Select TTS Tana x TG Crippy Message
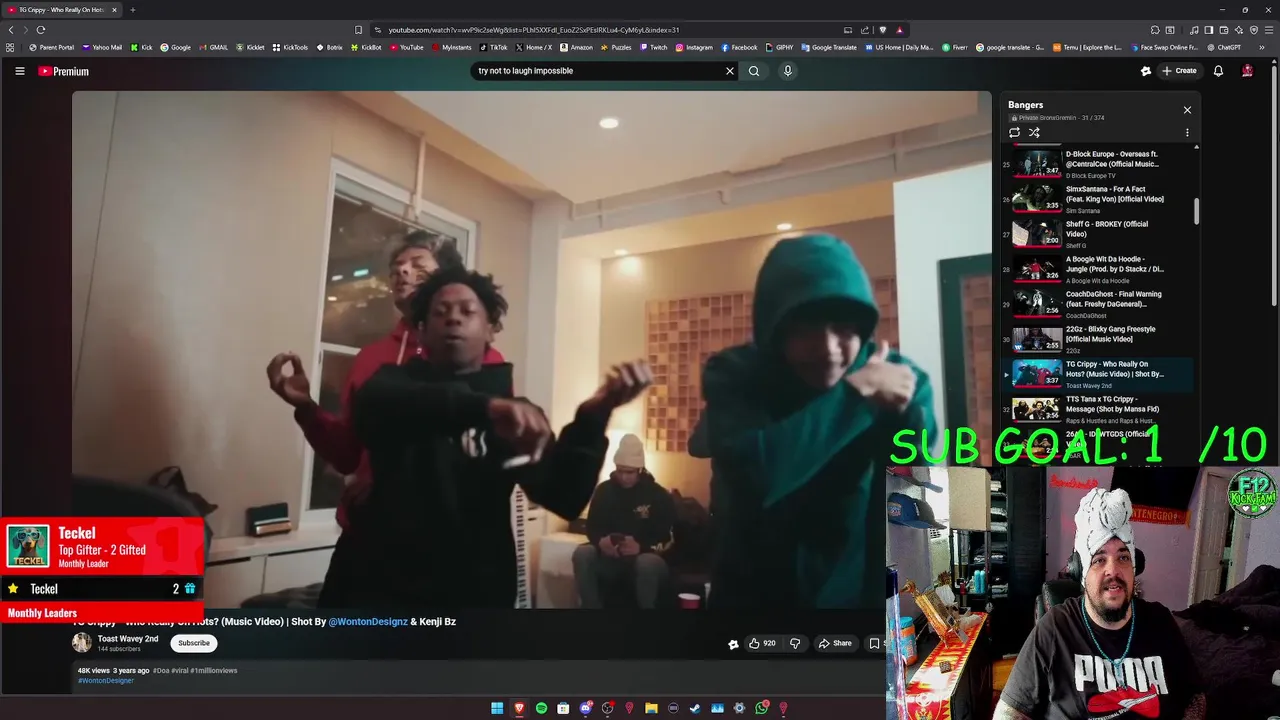 (1097, 409)
